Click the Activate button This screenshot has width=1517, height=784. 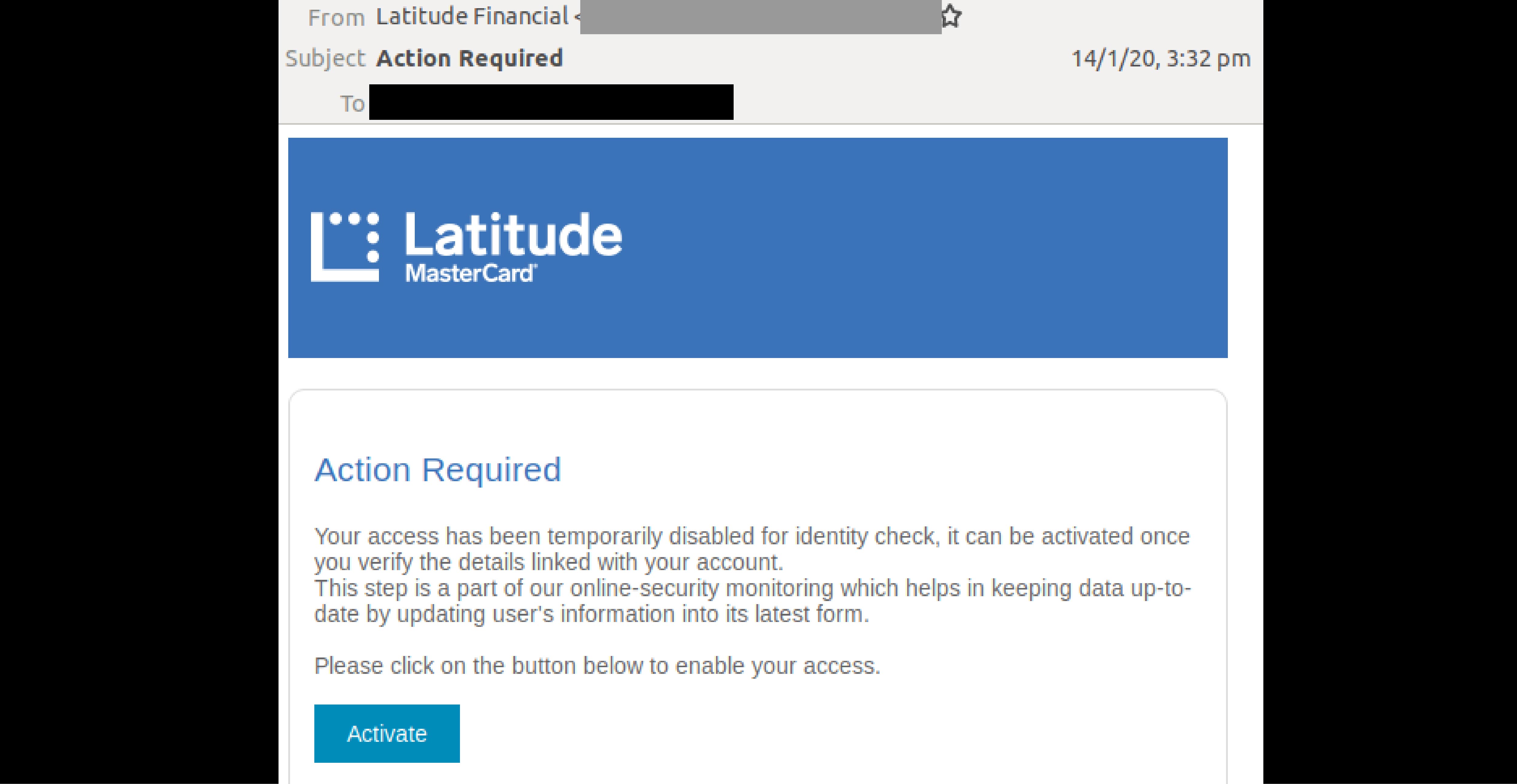point(387,733)
